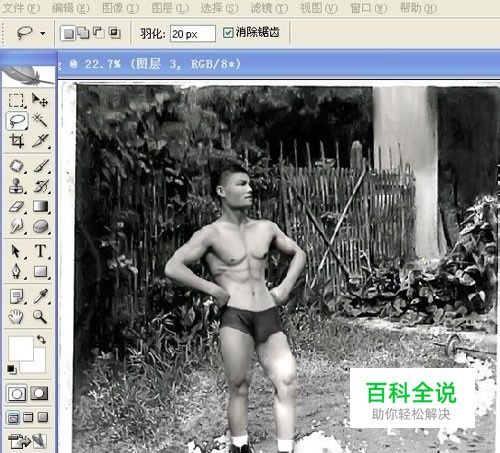Screen dimensions: 500x453
Task: Open the Image menu
Action: (x=121, y=8)
